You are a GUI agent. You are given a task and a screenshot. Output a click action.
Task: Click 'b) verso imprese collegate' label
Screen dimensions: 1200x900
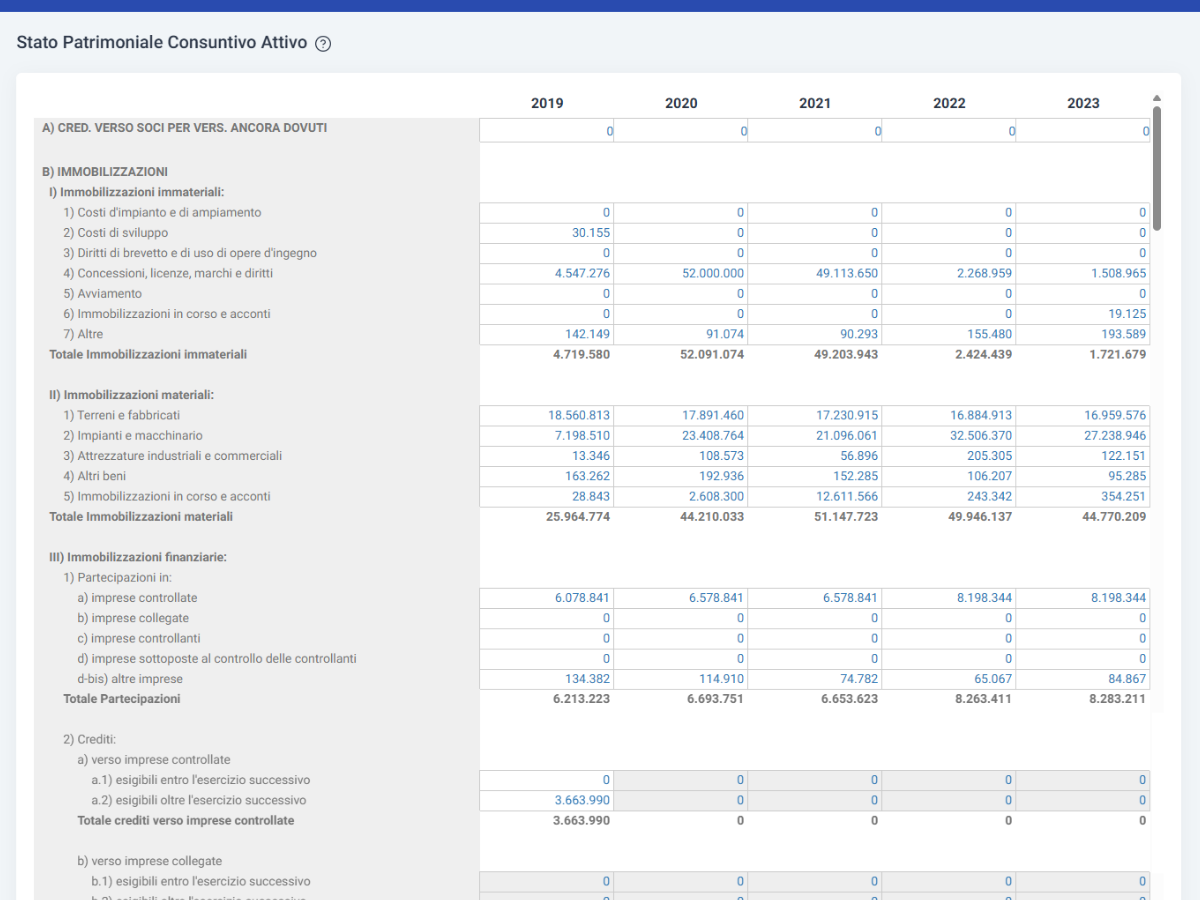pos(150,861)
